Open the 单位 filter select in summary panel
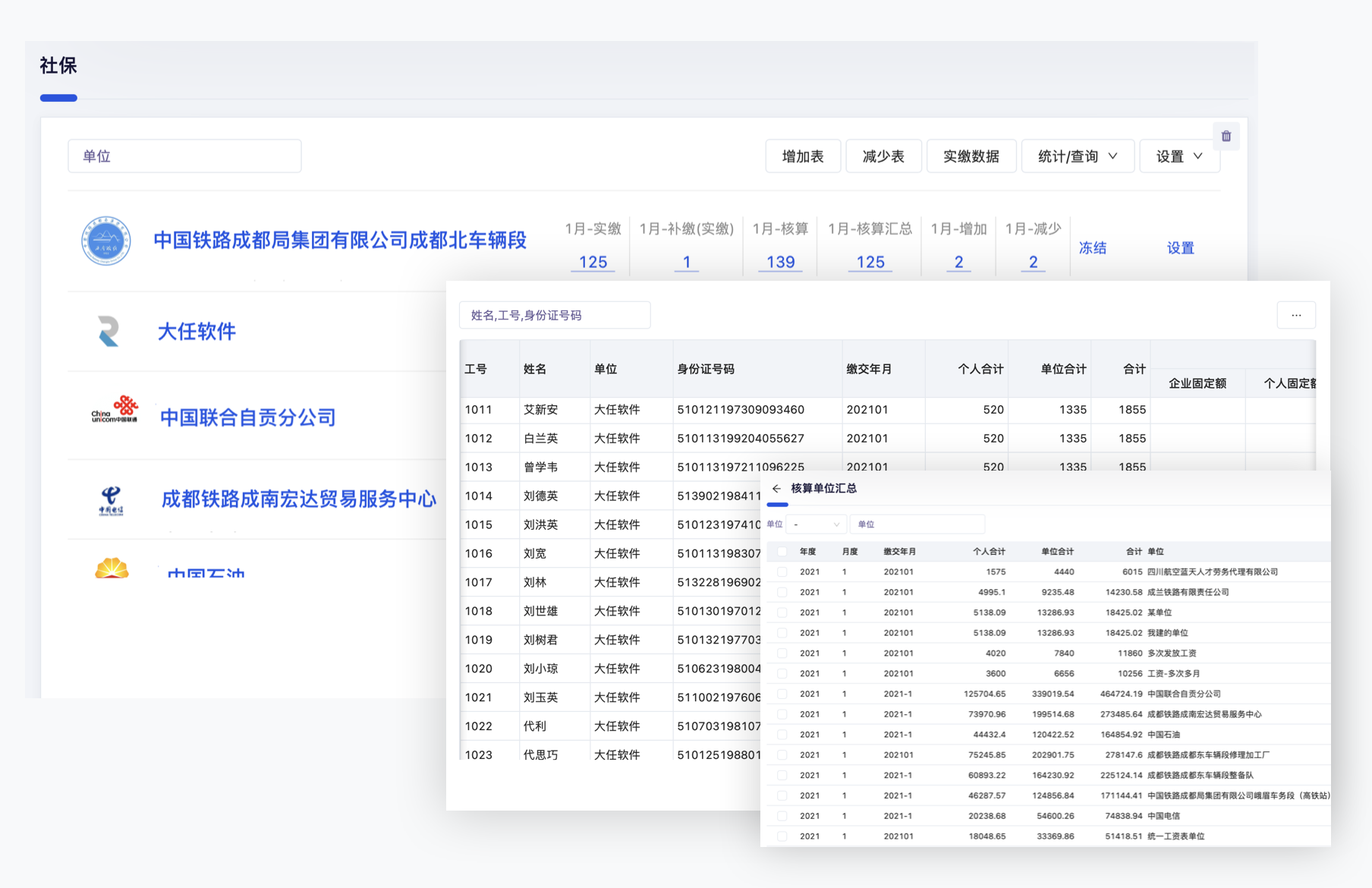This screenshot has width=1372, height=888. pos(816,524)
